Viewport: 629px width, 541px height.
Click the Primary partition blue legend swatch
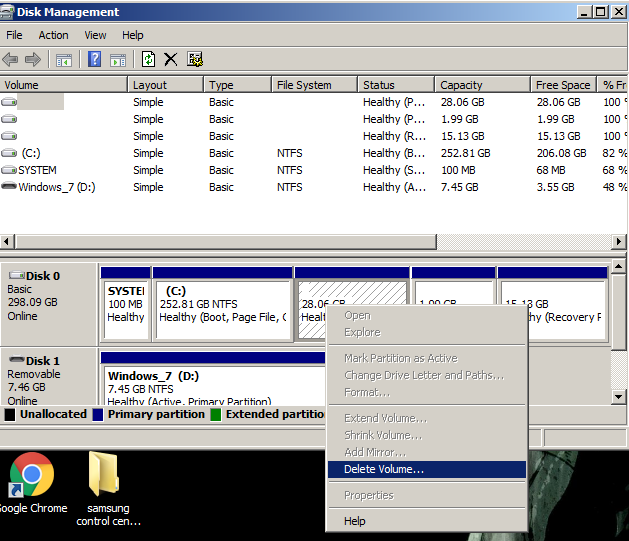(x=97, y=415)
